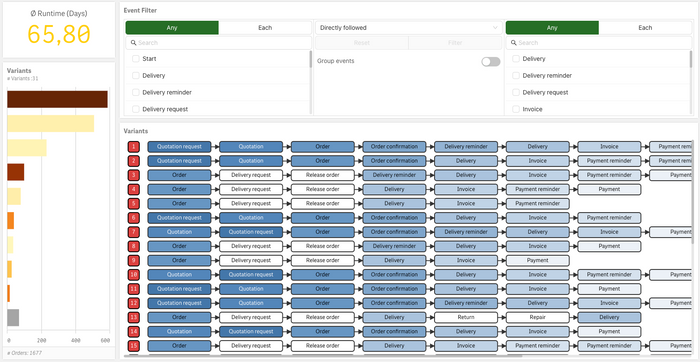700x362 pixels.
Task: Switch right filter to Each tab
Action: point(645,28)
